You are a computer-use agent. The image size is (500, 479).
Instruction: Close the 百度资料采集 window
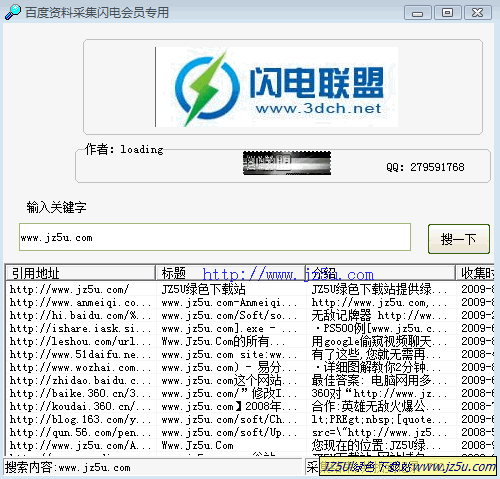[478, 13]
